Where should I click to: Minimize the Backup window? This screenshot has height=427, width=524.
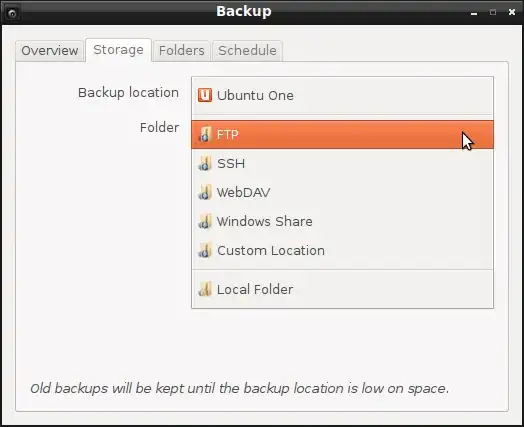(474, 13)
